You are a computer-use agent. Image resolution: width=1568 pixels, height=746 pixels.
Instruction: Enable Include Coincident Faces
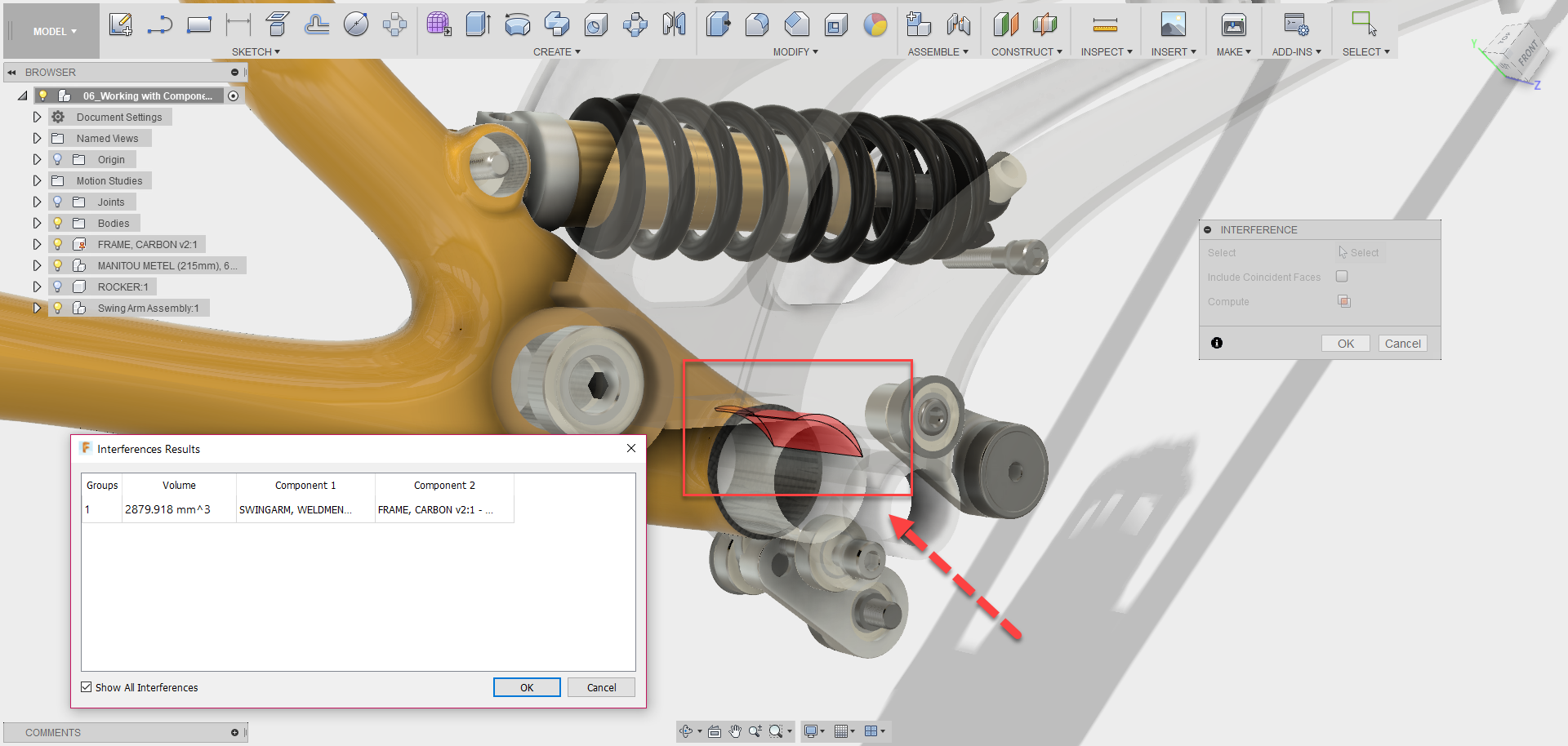click(1341, 276)
